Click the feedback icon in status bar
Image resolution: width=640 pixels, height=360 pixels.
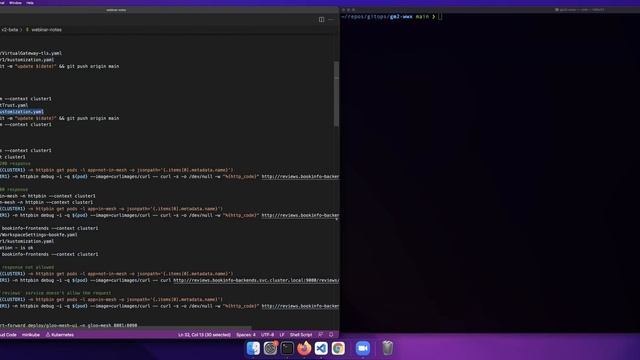[320, 335]
